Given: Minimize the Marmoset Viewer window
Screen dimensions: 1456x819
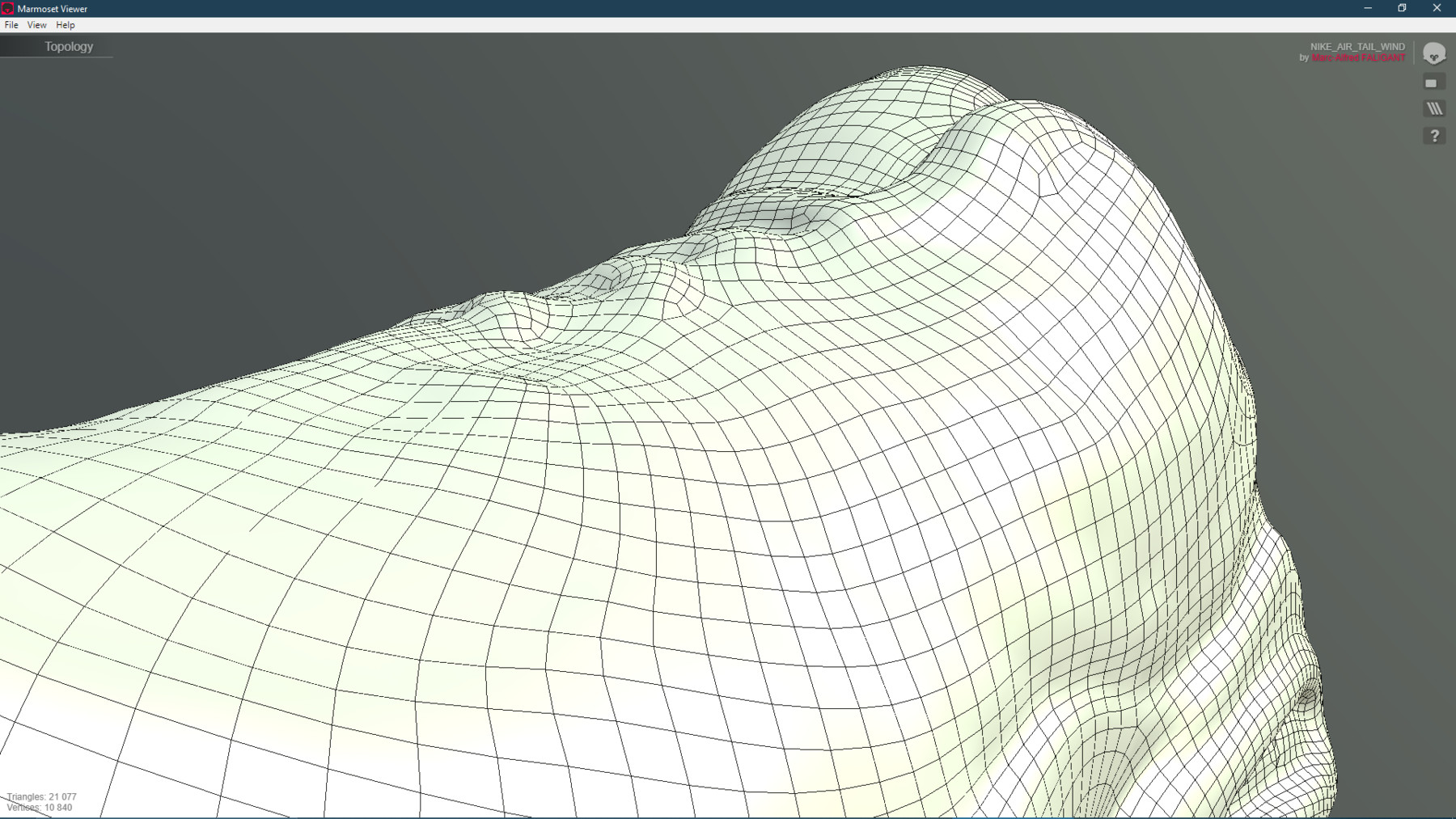Looking at the screenshot, I should 1368,8.
